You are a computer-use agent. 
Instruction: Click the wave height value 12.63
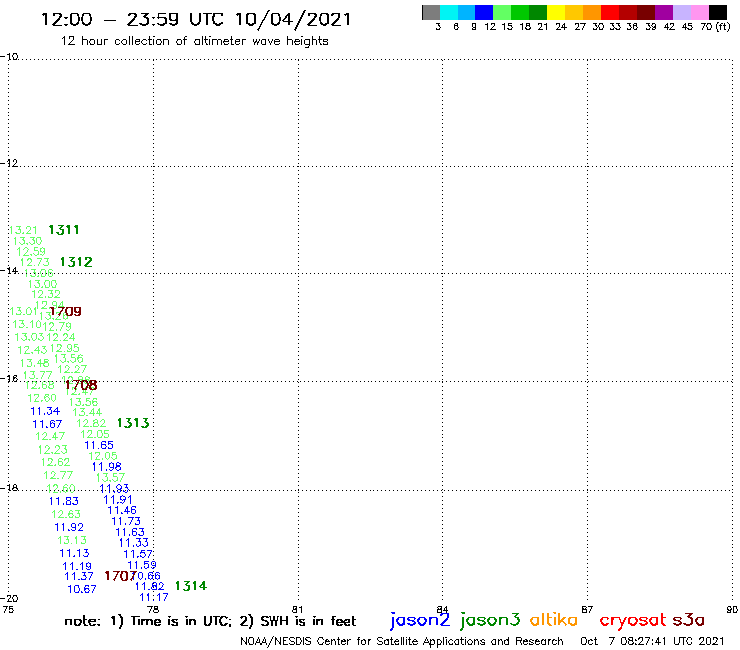[66, 514]
